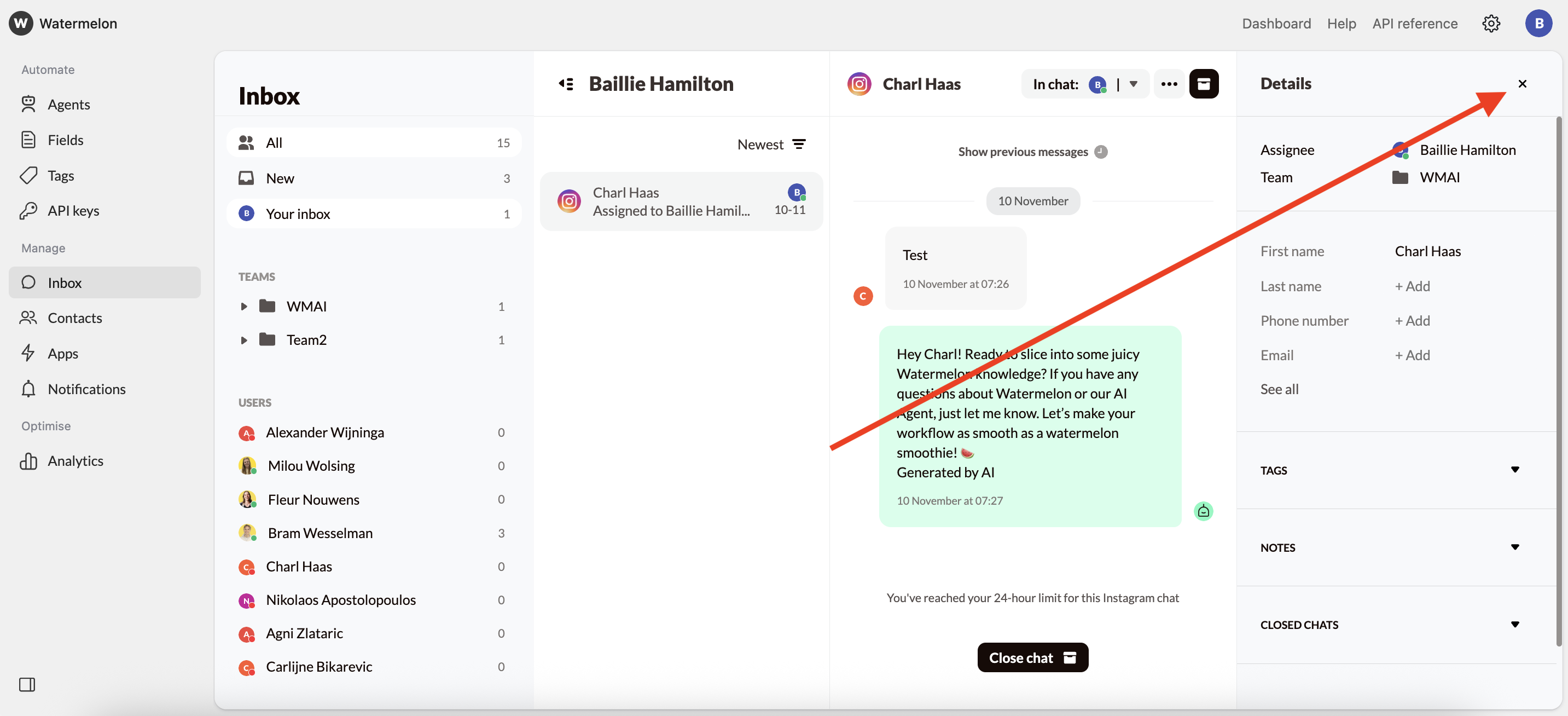The width and height of the screenshot is (1568, 716).
Task: Go to API keys
Action: point(73,211)
